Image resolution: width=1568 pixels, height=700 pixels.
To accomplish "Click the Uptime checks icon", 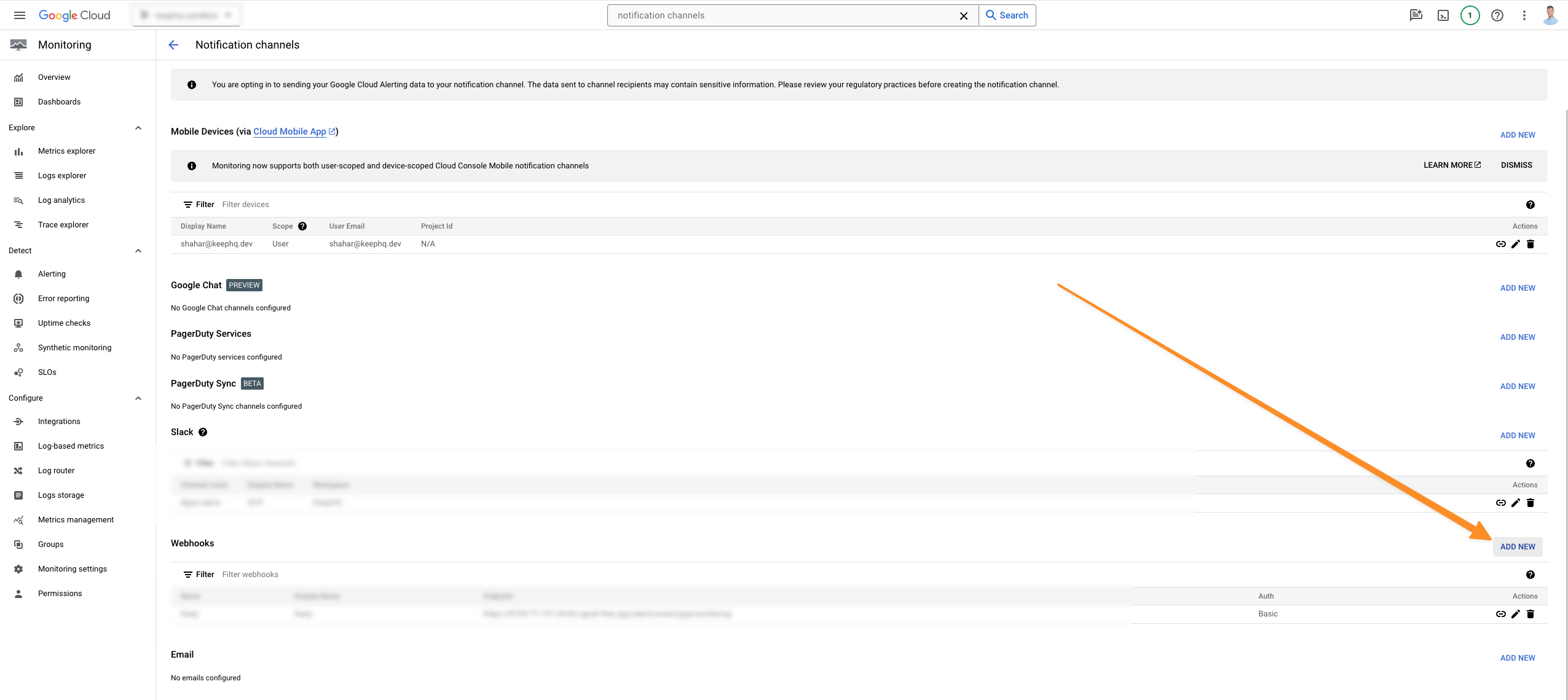I will pos(18,323).
